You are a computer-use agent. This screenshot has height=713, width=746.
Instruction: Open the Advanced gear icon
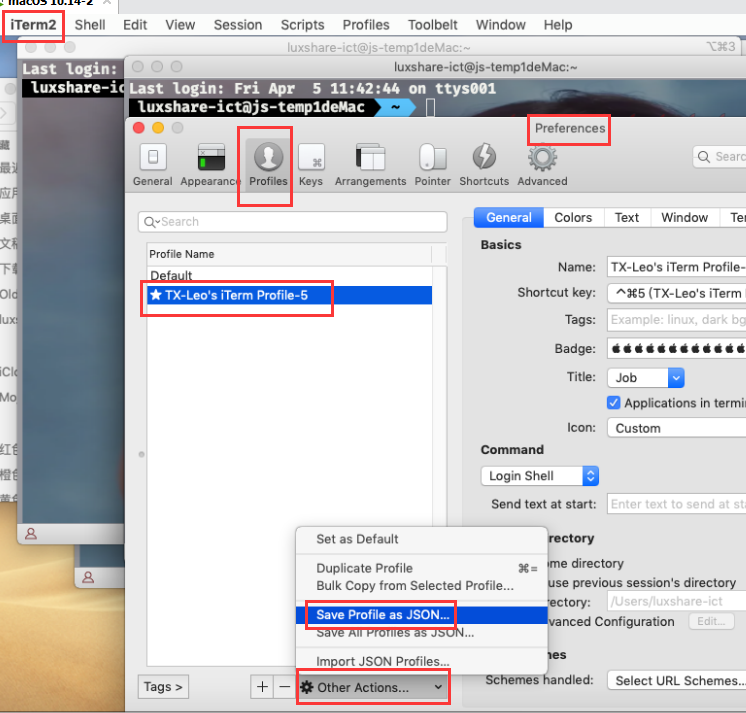point(542,165)
